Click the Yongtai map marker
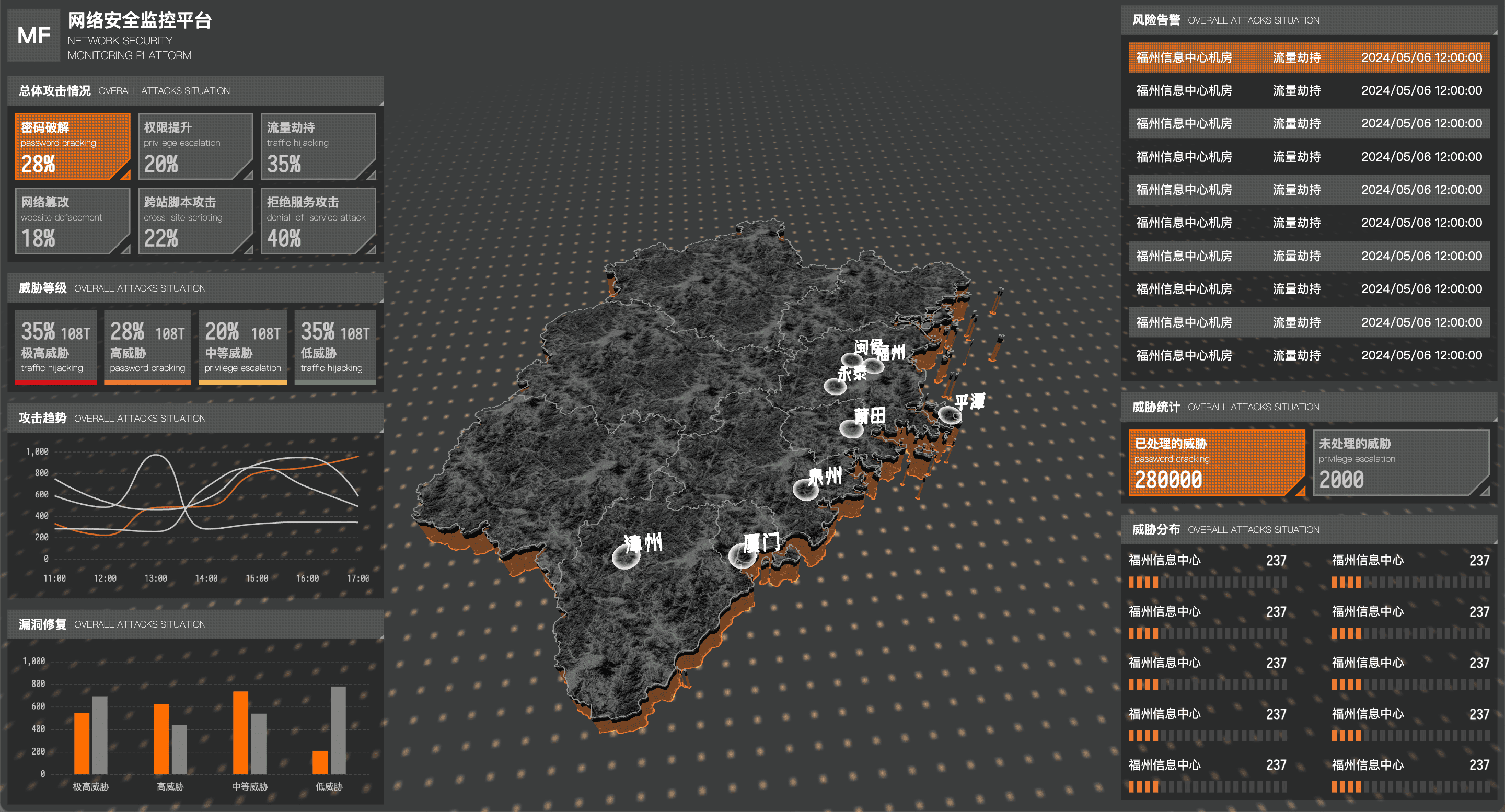Screen dimensions: 1505x812 (x=835, y=386)
